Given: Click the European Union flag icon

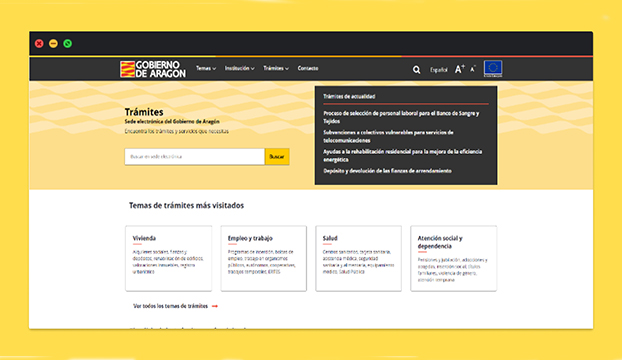Looking at the screenshot, I should [493, 69].
